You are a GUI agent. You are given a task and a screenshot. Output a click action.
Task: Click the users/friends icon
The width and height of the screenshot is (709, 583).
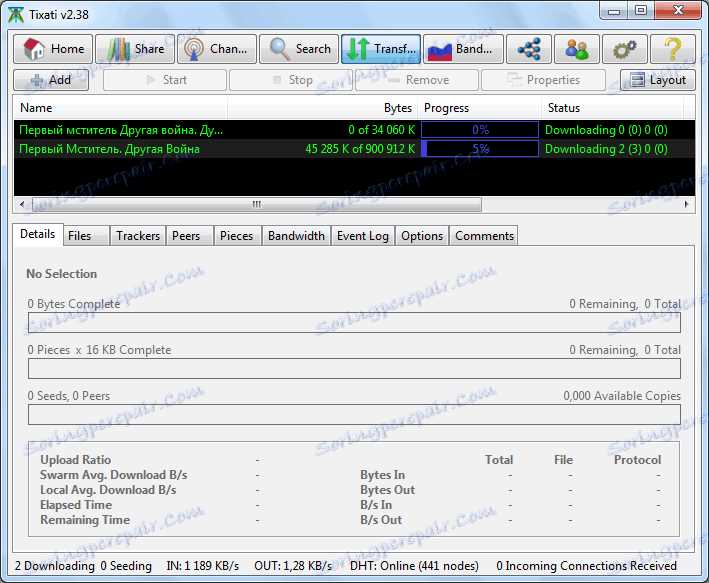pos(577,49)
